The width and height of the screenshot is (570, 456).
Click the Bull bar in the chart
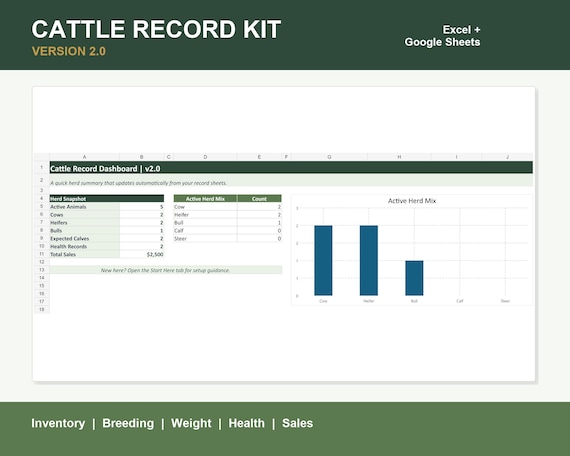(x=414, y=278)
